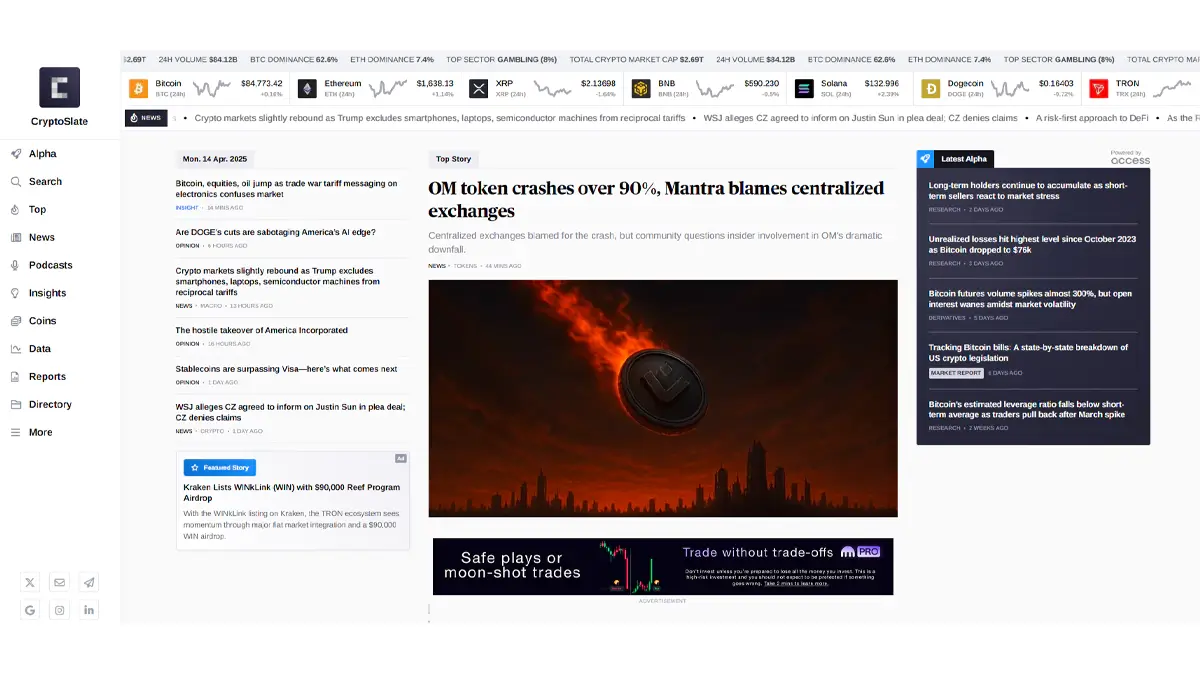
Task: Click the Google News social icon
Action: (x=30, y=610)
